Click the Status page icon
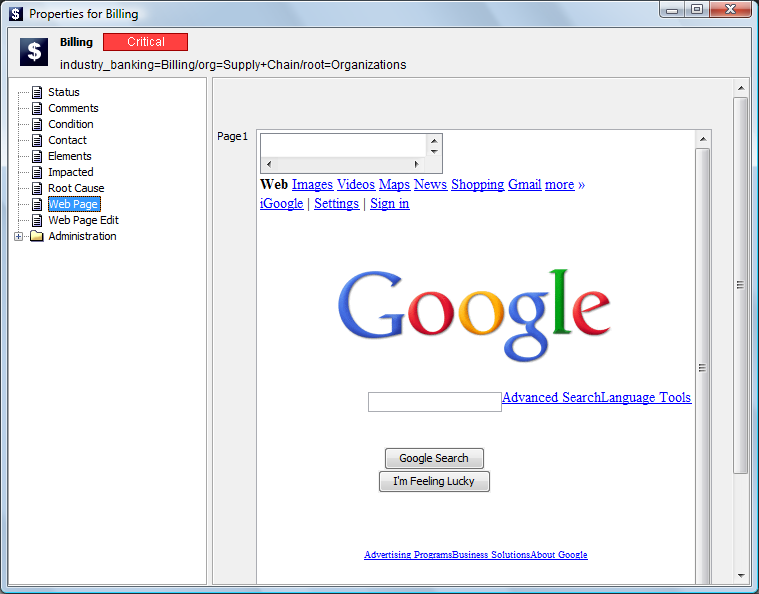This screenshot has width=759, height=594. point(37,92)
